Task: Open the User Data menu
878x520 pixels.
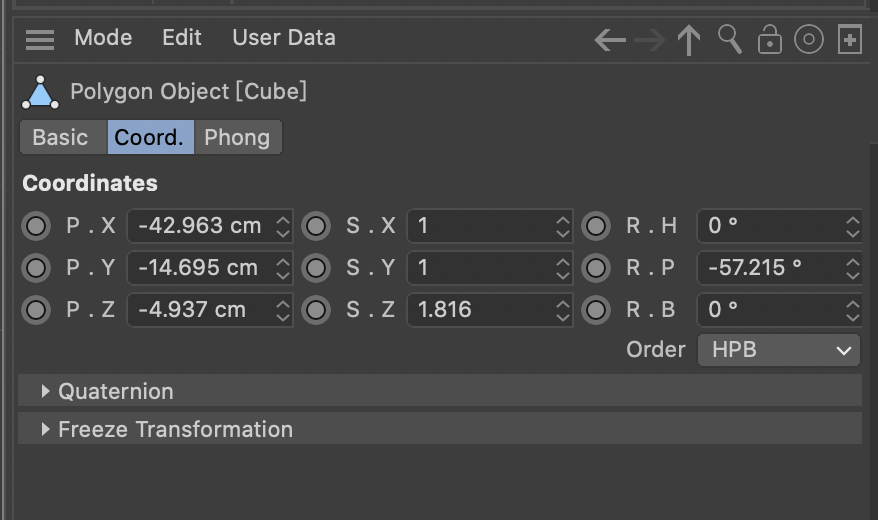Action: click(284, 38)
